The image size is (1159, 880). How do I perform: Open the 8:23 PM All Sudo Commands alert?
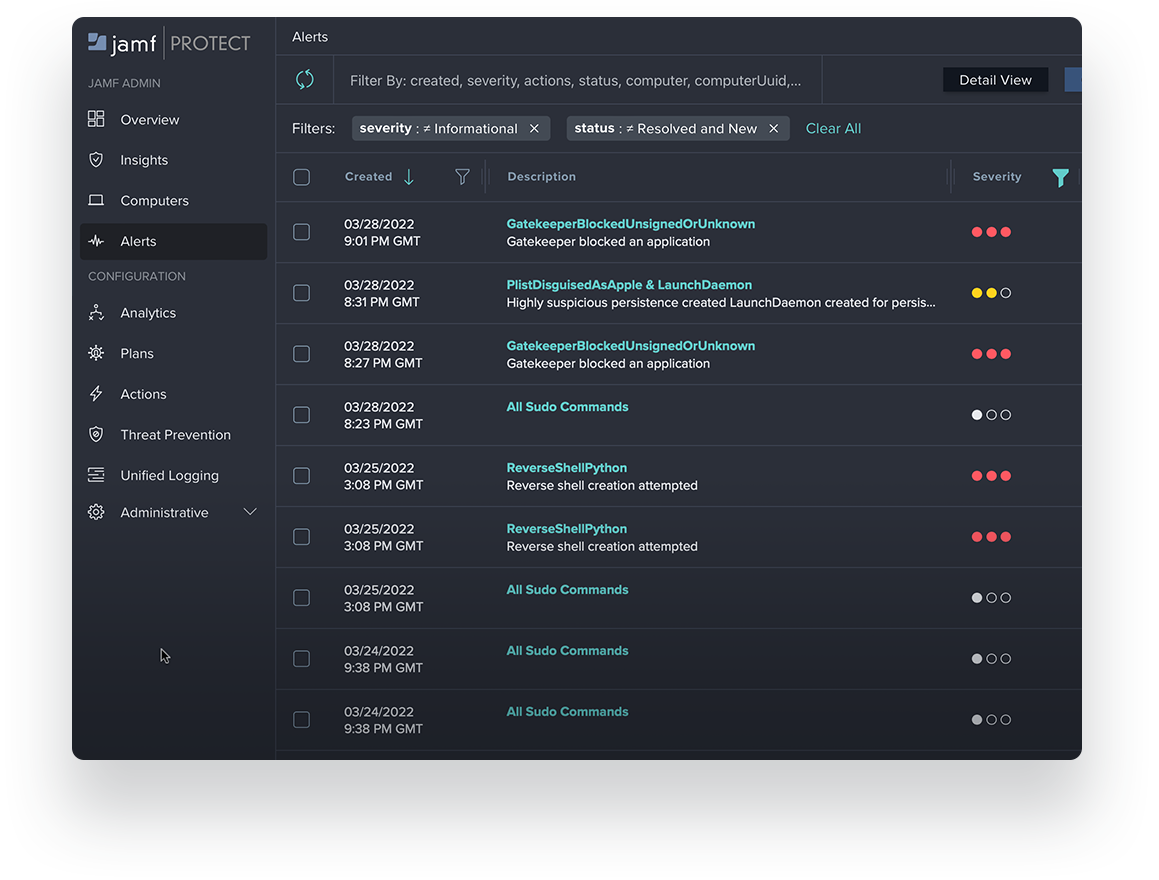tap(567, 407)
